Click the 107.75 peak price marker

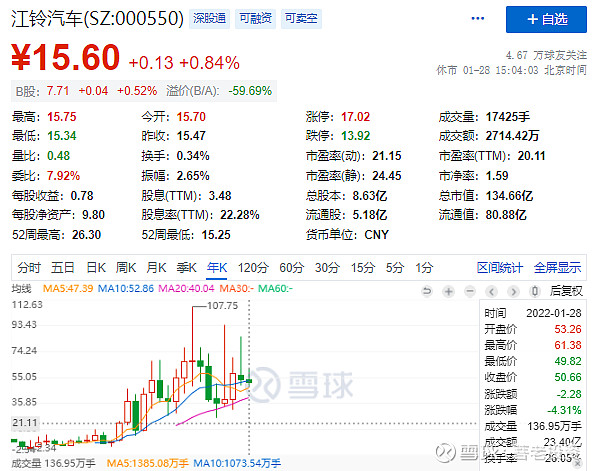(222, 306)
